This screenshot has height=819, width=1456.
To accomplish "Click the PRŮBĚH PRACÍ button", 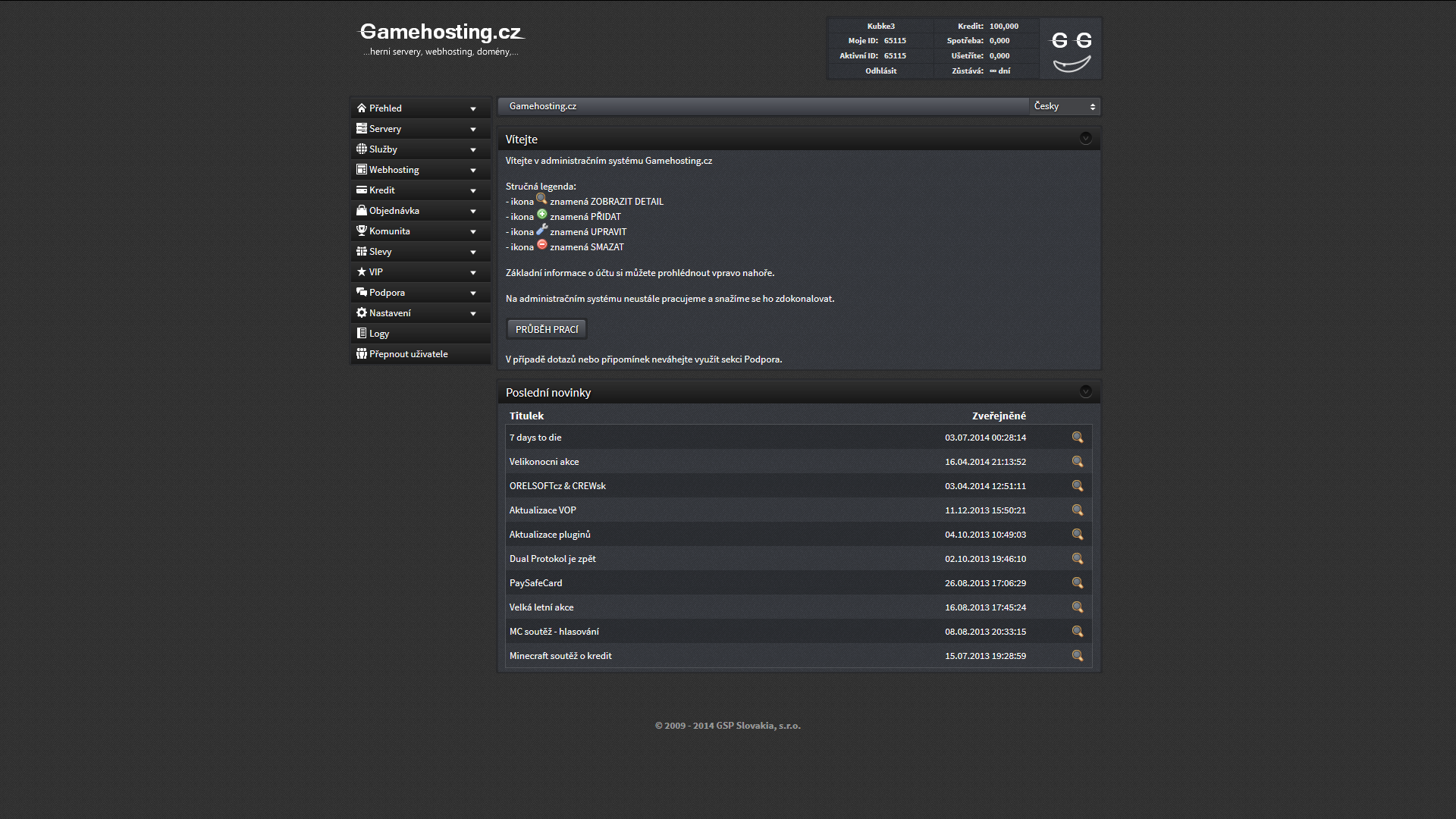I will (547, 329).
